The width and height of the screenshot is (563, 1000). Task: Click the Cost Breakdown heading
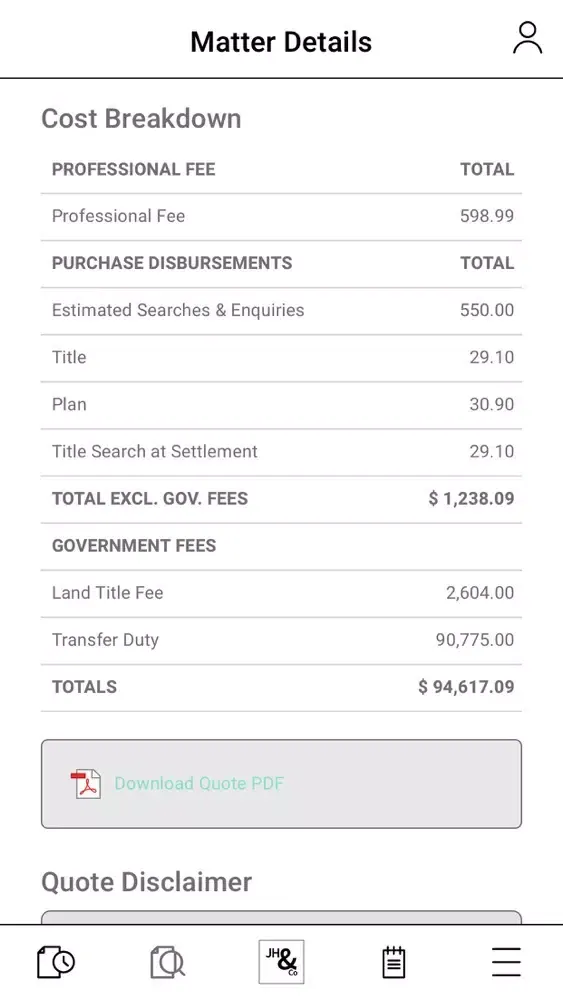(142, 119)
